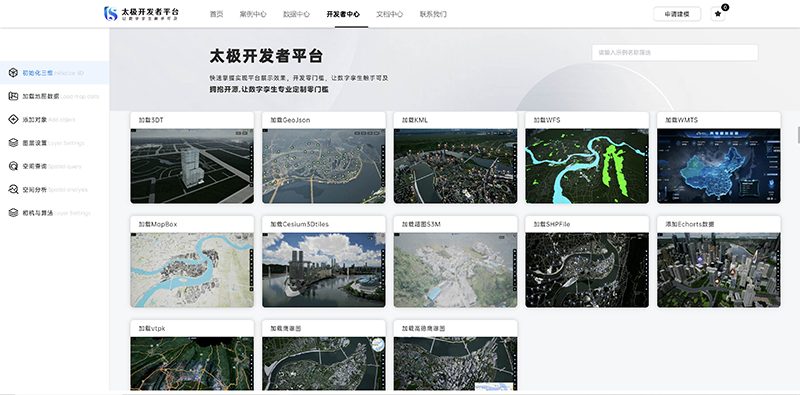Open the 加载Cesium3Dtiles example thumbnail

pyautogui.click(x=324, y=270)
